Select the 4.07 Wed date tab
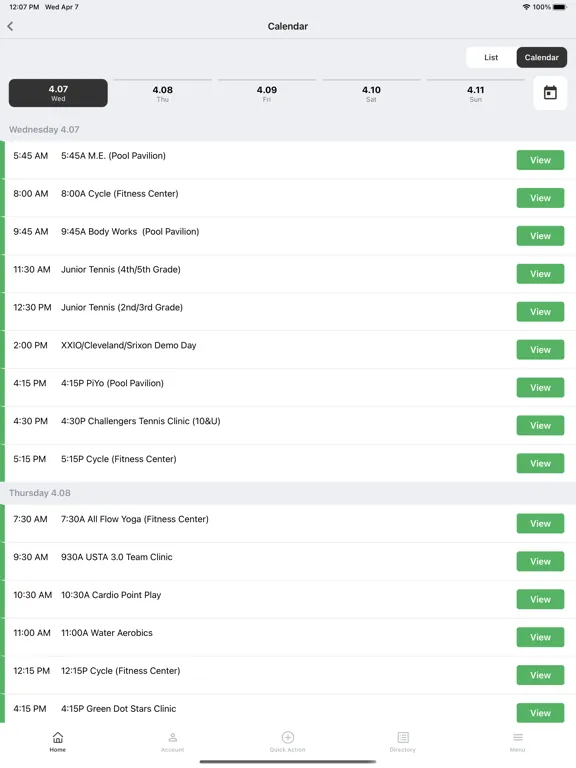The image size is (576, 768). click(58, 93)
